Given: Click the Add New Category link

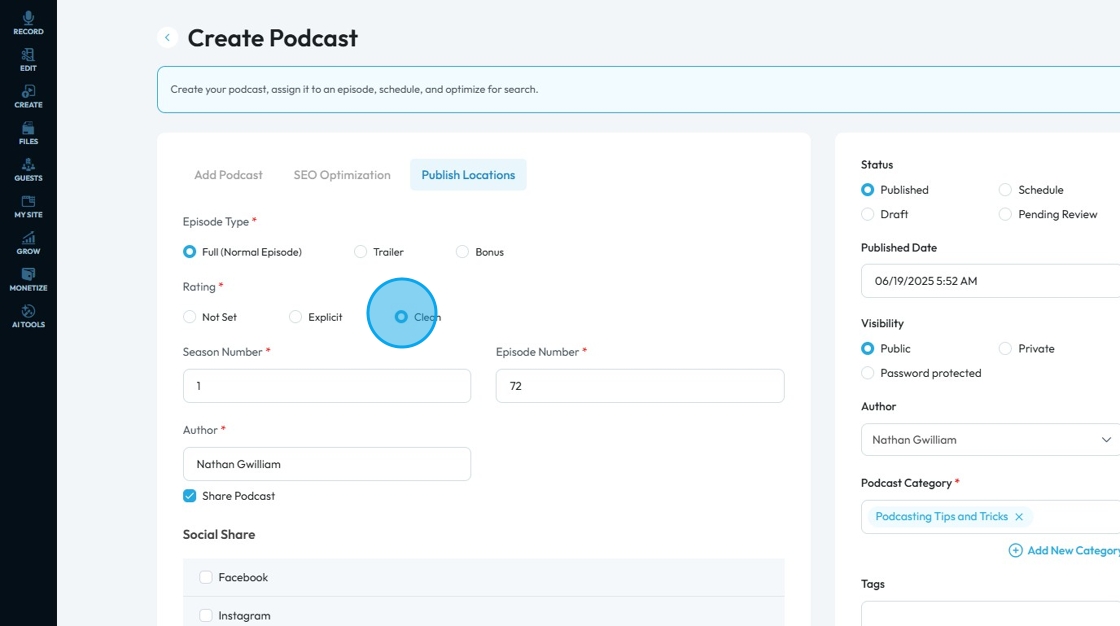Looking at the screenshot, I should point(1065,550).
